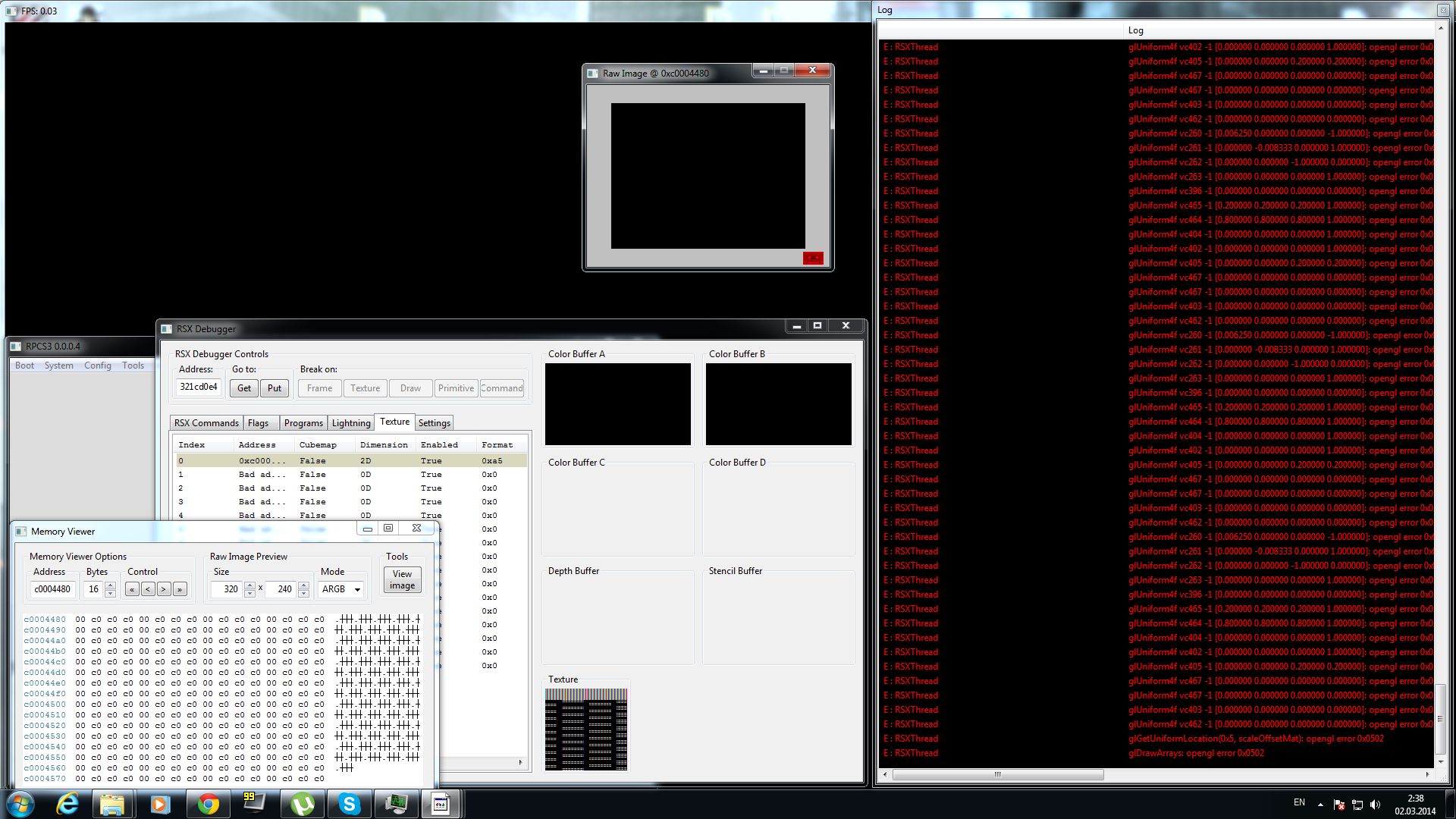Increase Bytes value with up arrow
This screenshot has width=1456, height=819.
[110, 585]
